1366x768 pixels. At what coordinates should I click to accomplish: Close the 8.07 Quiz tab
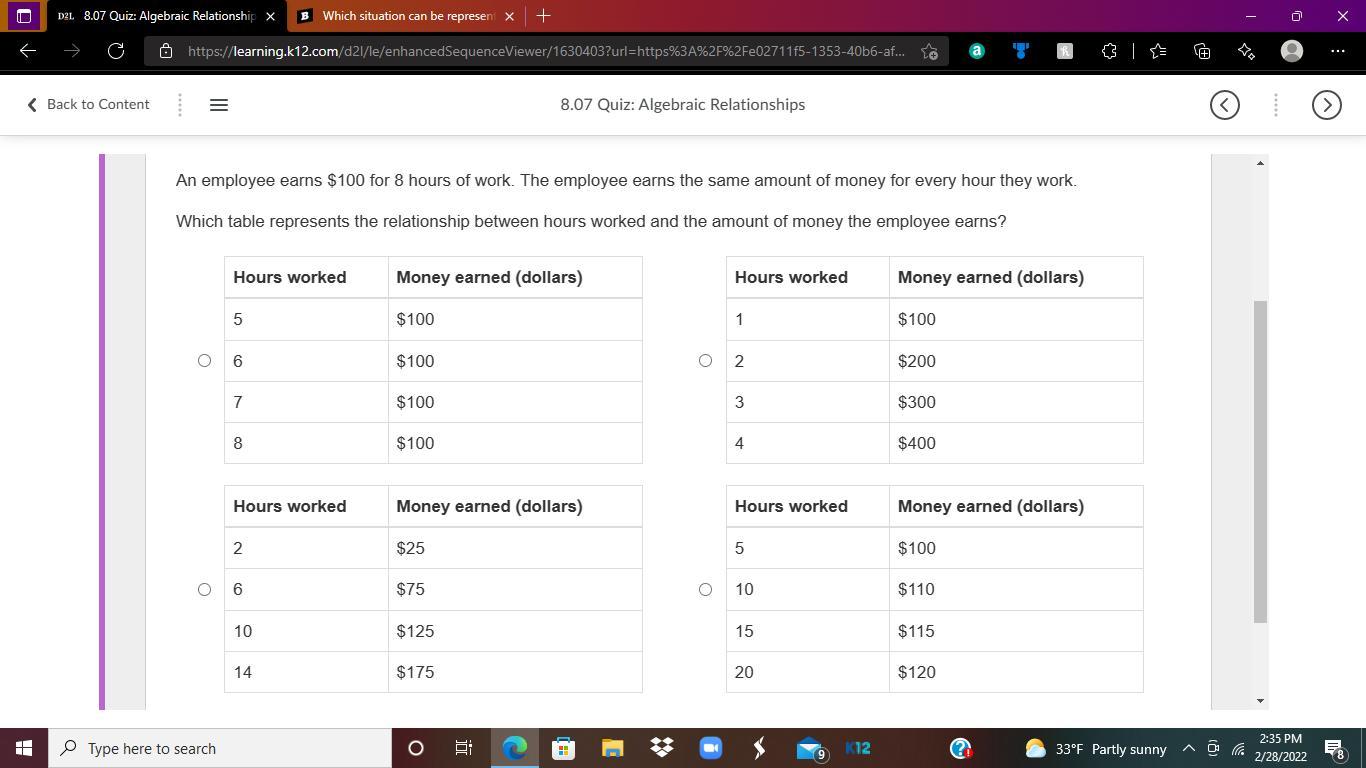(x=270, y=16)
